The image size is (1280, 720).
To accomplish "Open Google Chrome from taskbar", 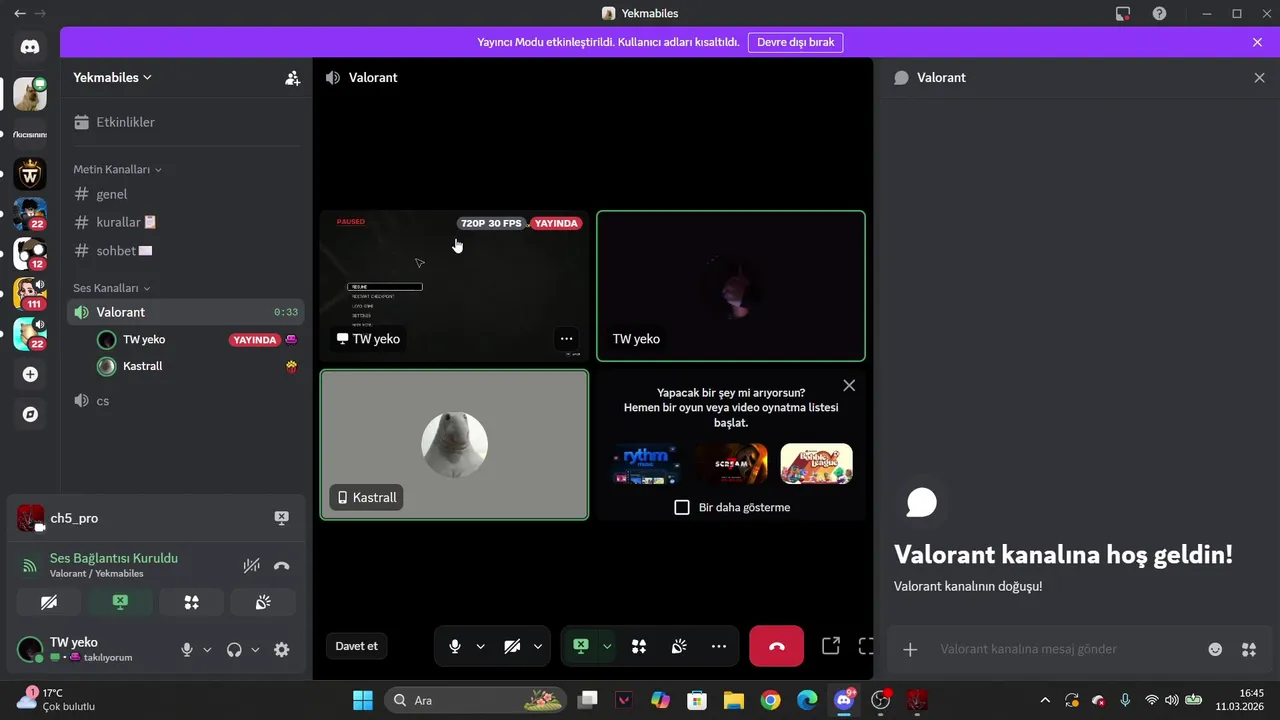I will click(x=770, y=700).
